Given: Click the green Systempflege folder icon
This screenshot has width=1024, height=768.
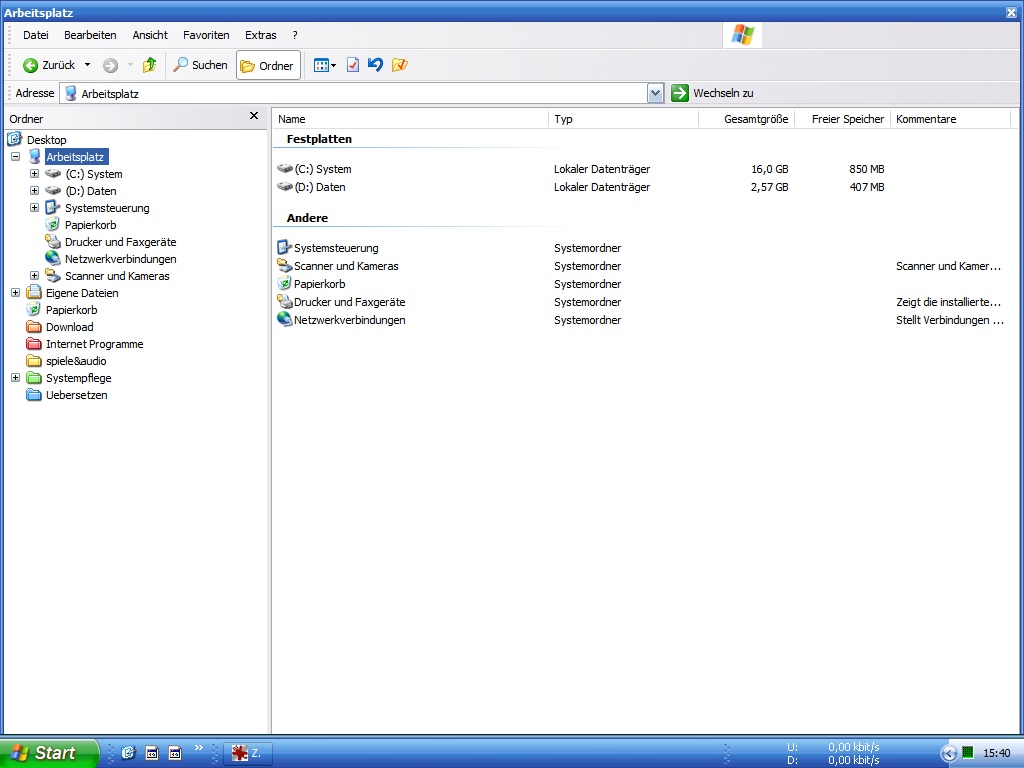Looking at the screenshot, I should [x=34, y=377].
